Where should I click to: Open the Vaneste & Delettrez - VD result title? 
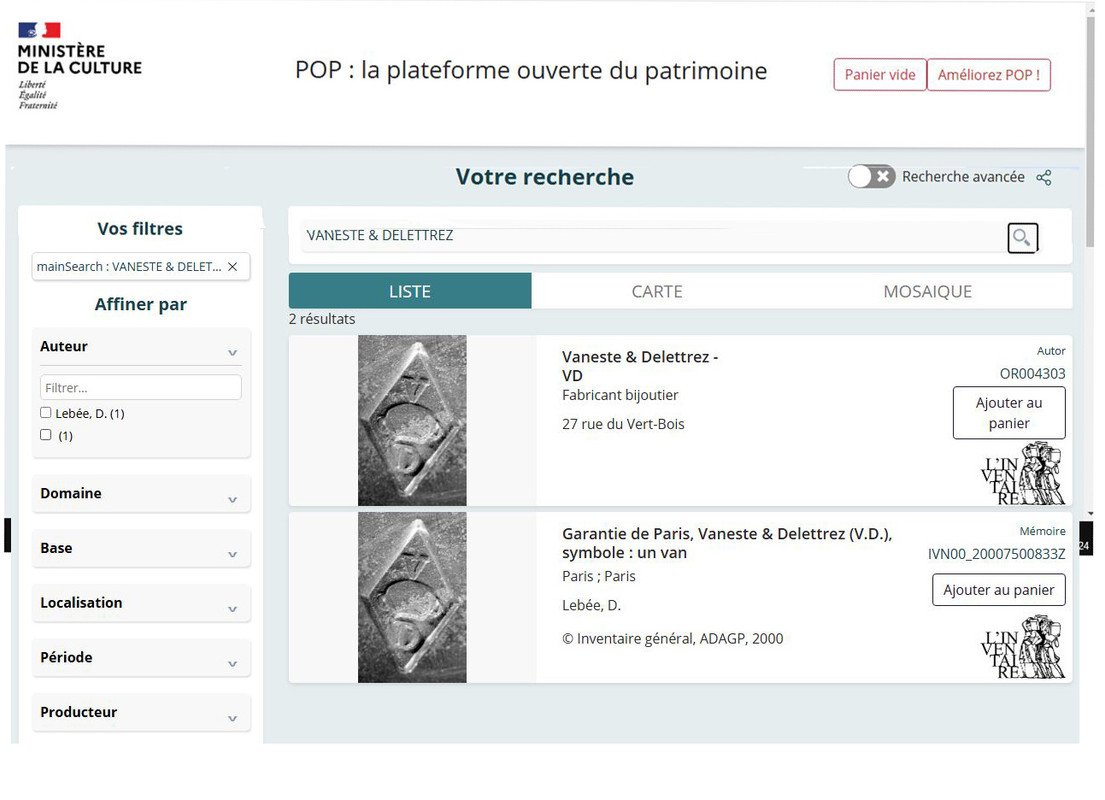pyautogui.click(x=640, y=366)
